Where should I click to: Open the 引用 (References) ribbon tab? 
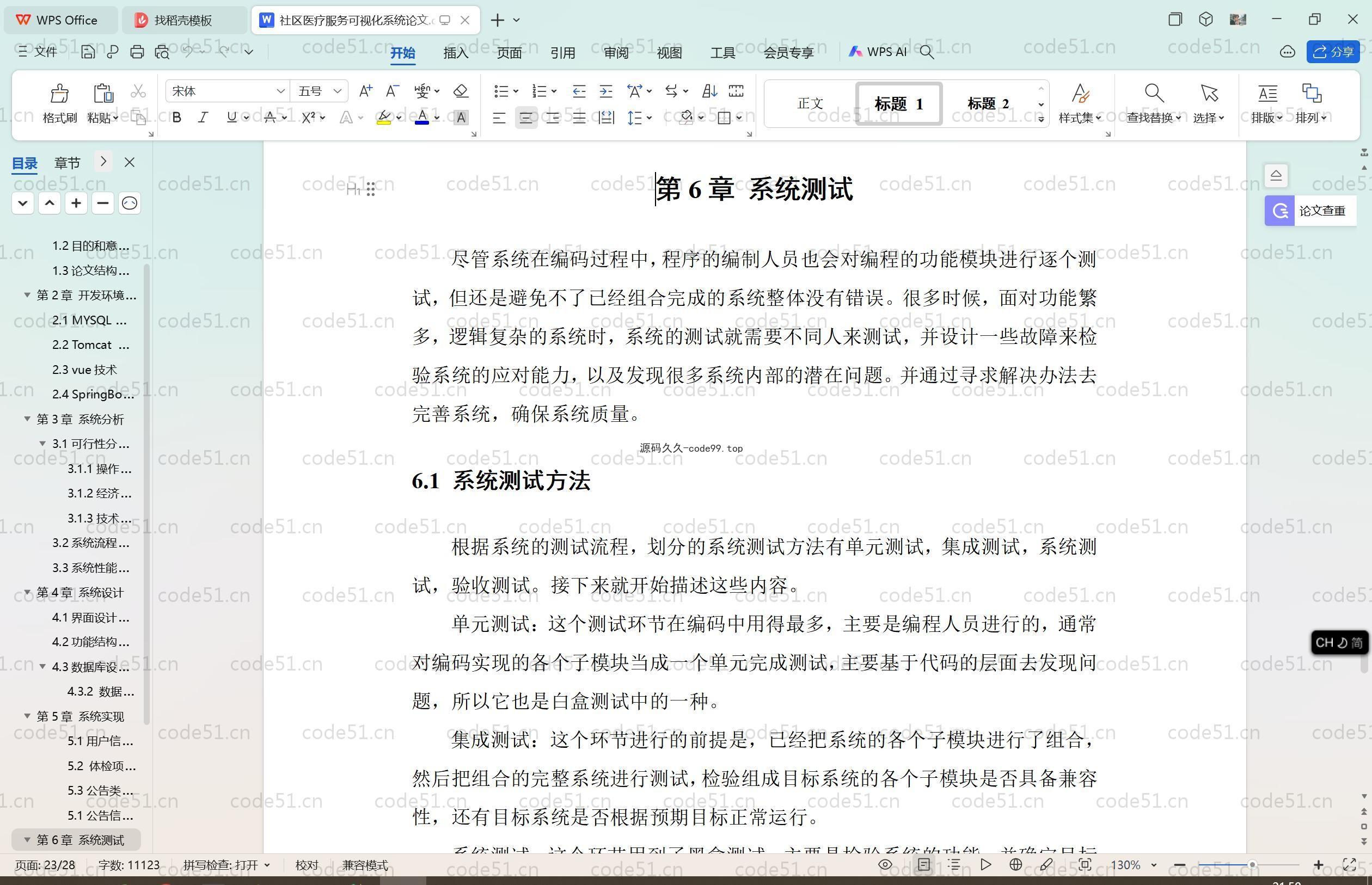[563, 52]
